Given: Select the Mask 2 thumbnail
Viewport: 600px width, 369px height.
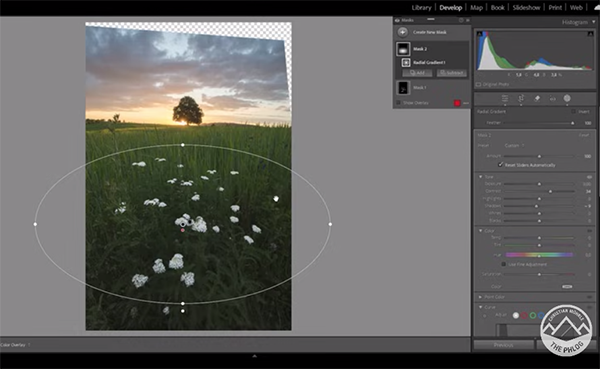Looking at the screenshot, I should pyautogui.click(x=403, y=49).
